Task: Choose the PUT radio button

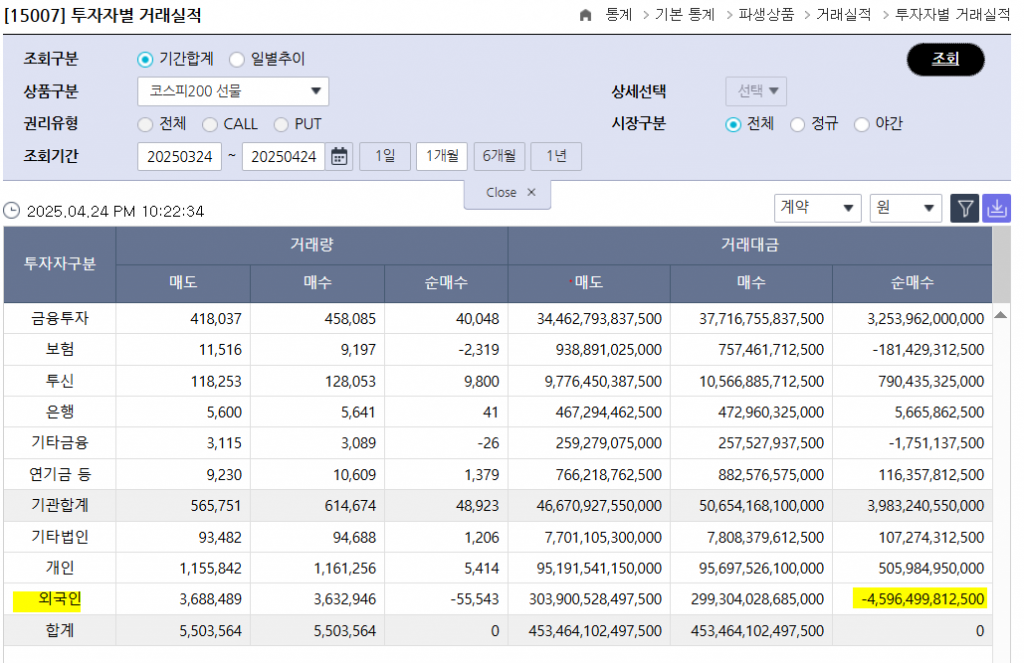Action: click(x=280, y=125)
